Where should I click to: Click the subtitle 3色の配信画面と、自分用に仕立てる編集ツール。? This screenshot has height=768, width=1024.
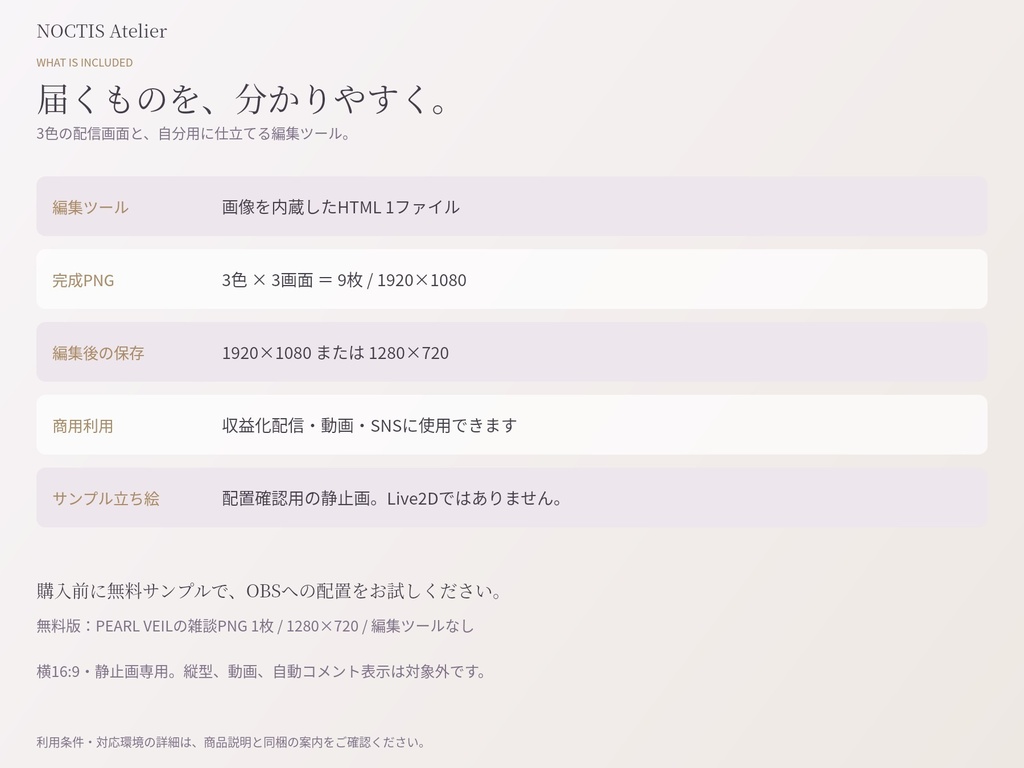[x=195, y=134]
